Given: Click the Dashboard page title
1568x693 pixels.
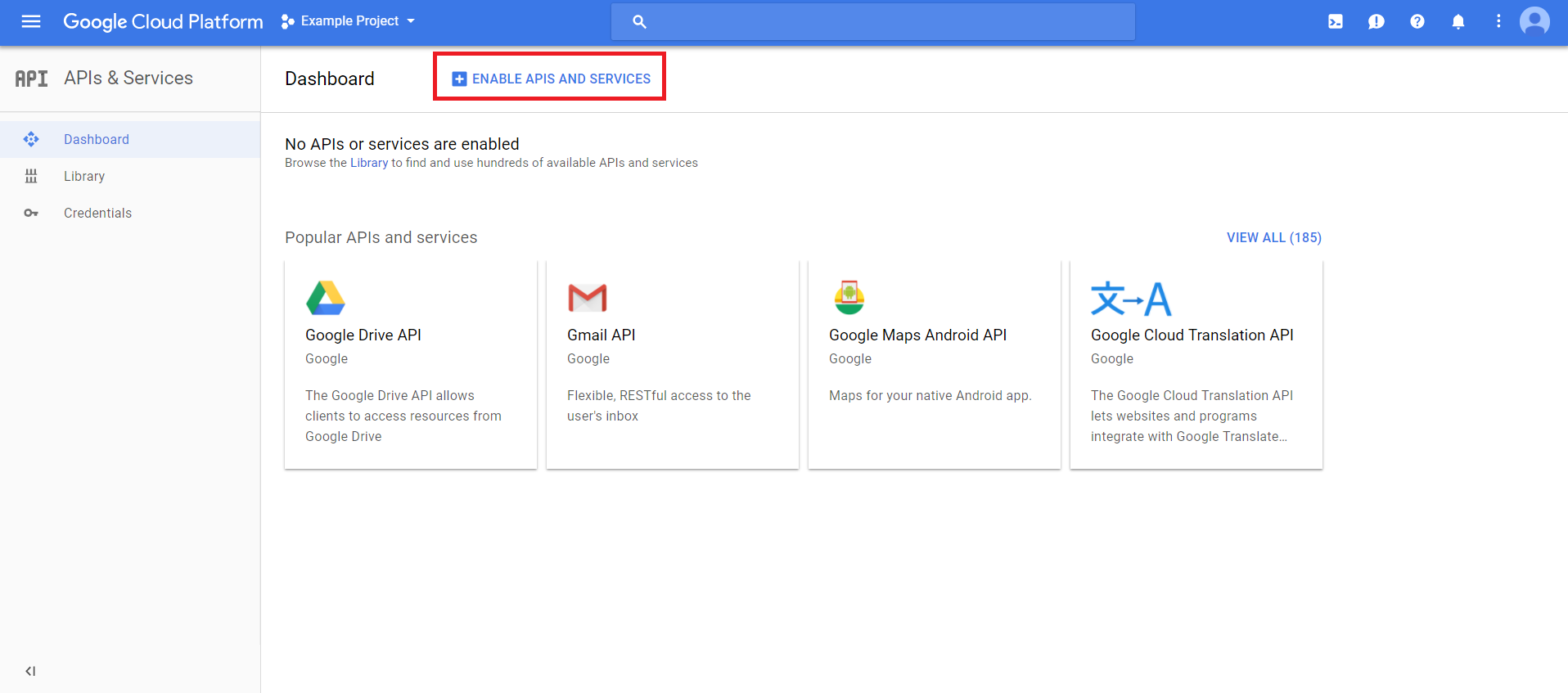Looking at the screenshot, I should point(330,79).
